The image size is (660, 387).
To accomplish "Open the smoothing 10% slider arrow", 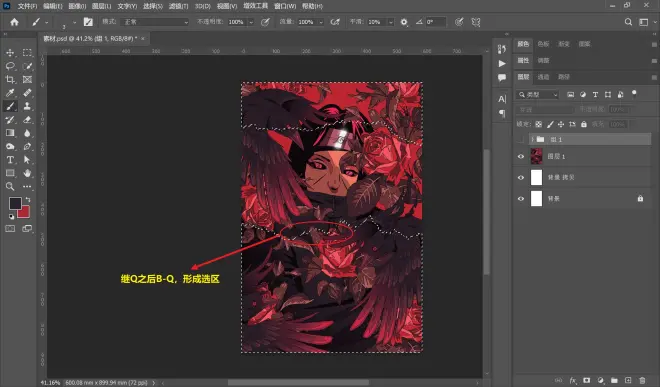I will pos(391,22).
